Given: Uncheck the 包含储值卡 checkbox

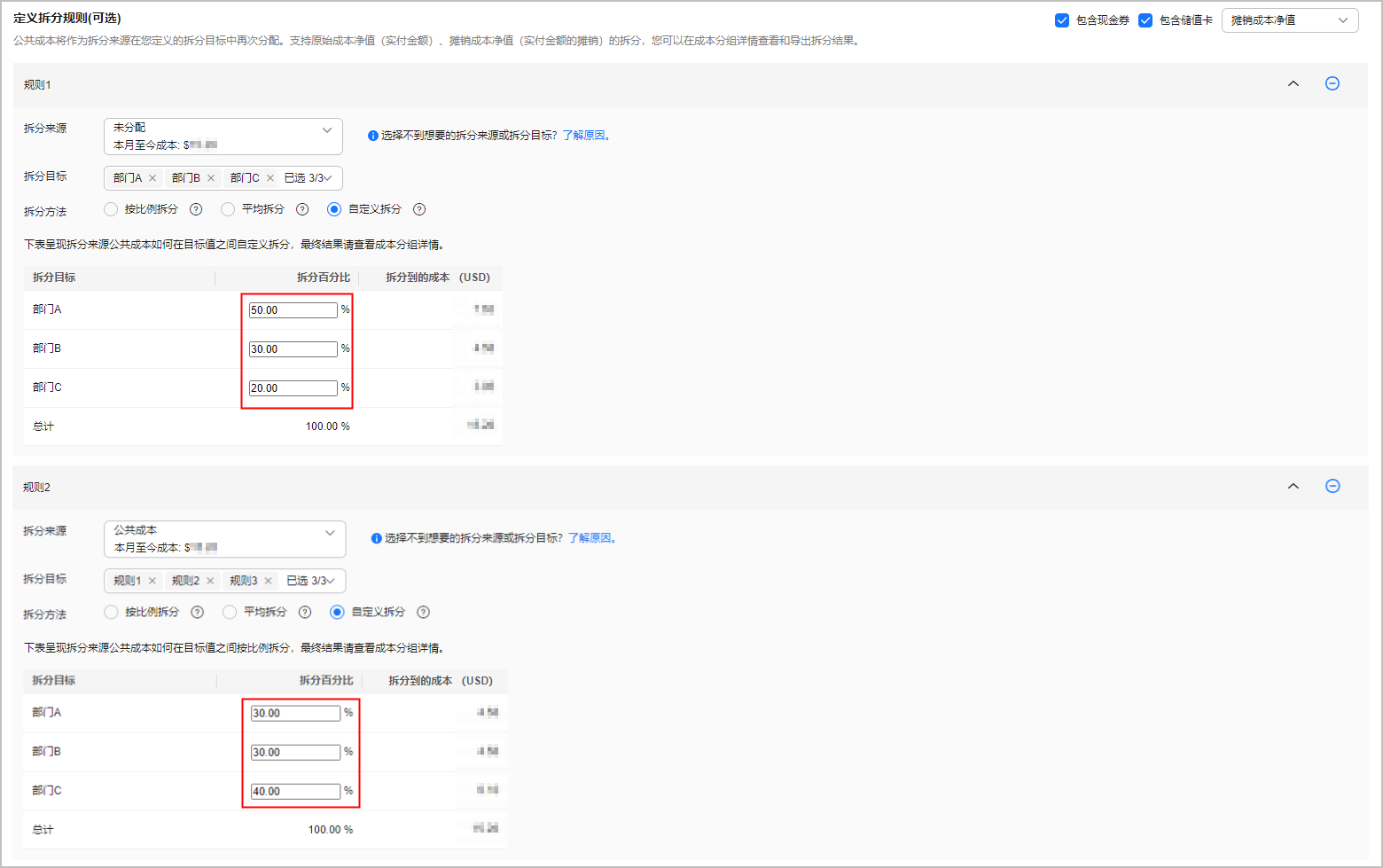Looking at the screenshot, I should pyautogui.click(x=1145, y=20).
